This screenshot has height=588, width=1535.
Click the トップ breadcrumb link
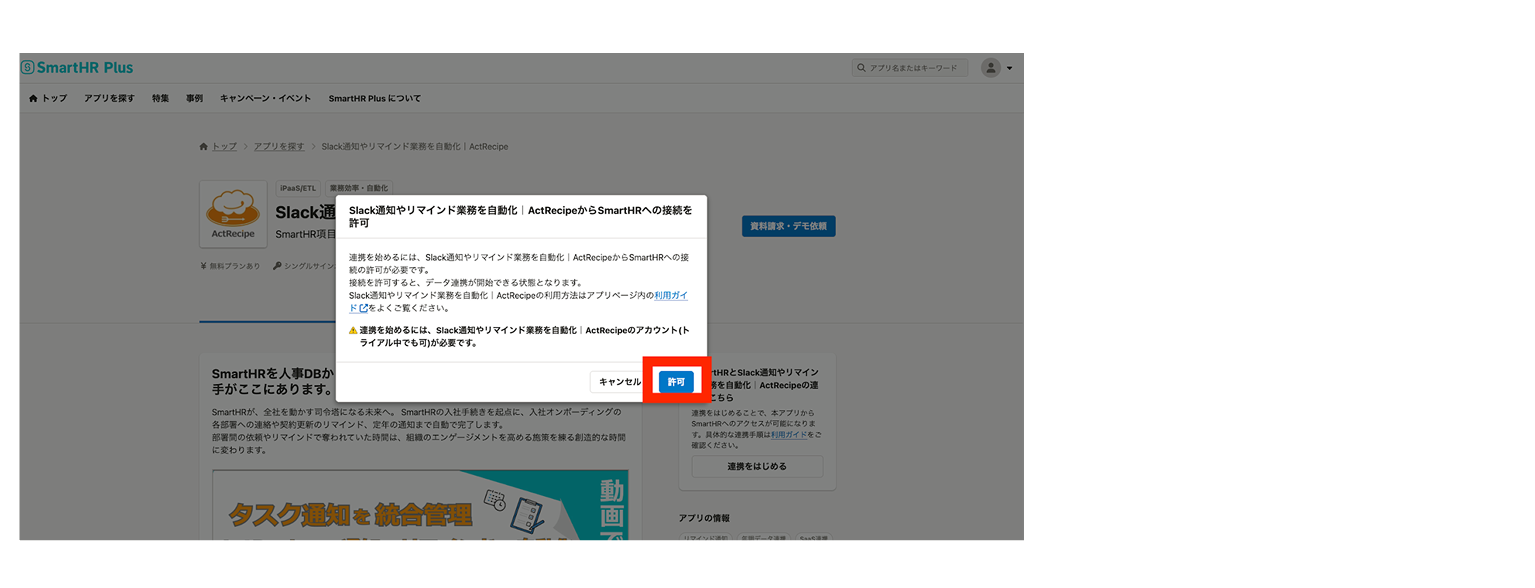(223, 147)
